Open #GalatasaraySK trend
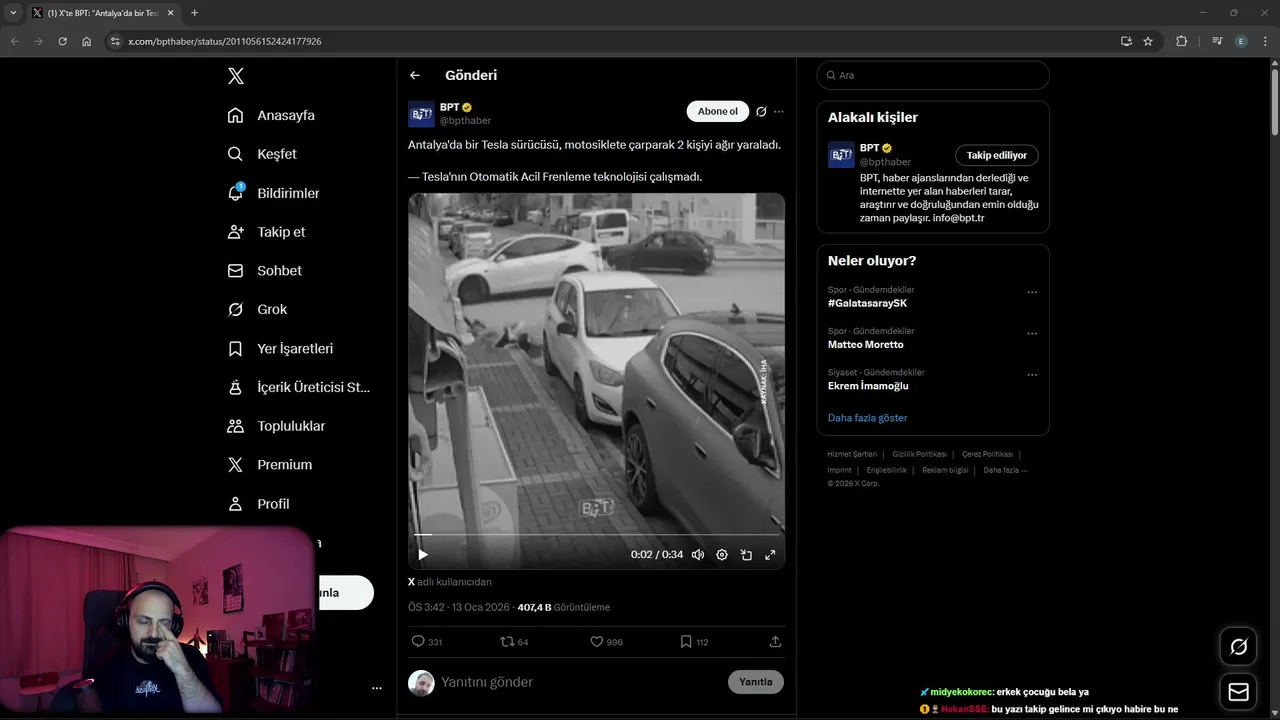This screenshot has height=720, width=1280. pos(868,304)
